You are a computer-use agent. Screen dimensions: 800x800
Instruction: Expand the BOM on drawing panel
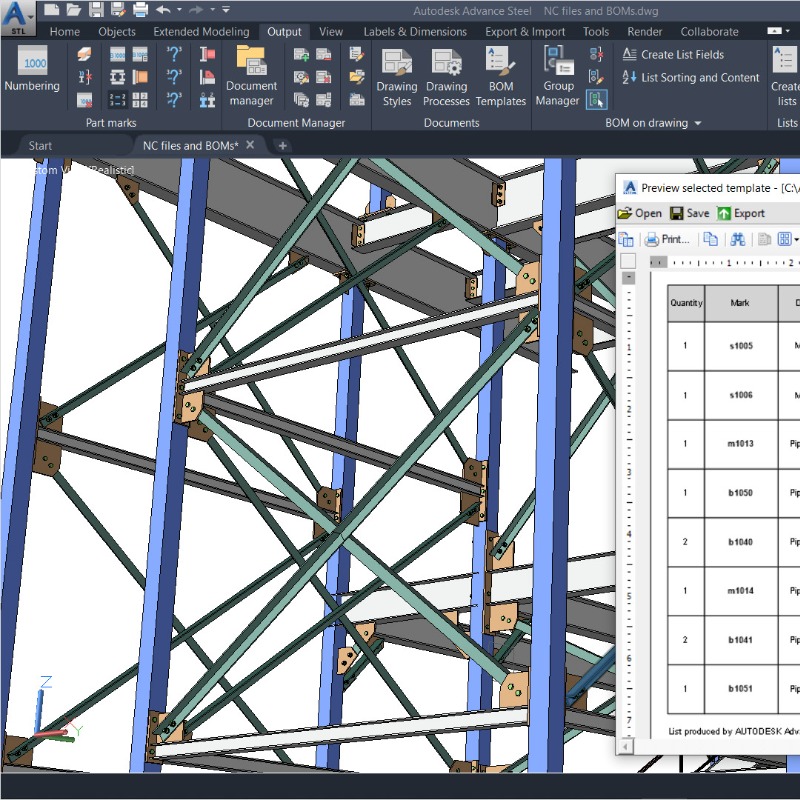697,123
